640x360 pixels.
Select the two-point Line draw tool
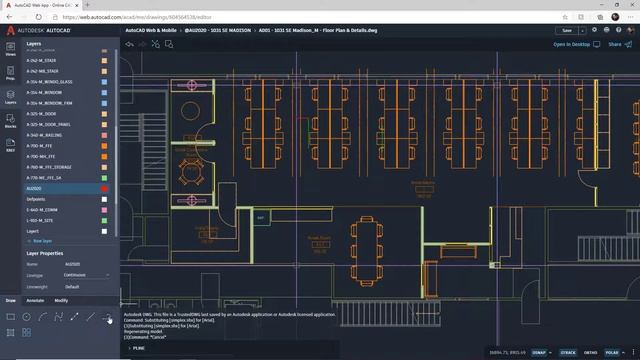click(x=75, y=317)
